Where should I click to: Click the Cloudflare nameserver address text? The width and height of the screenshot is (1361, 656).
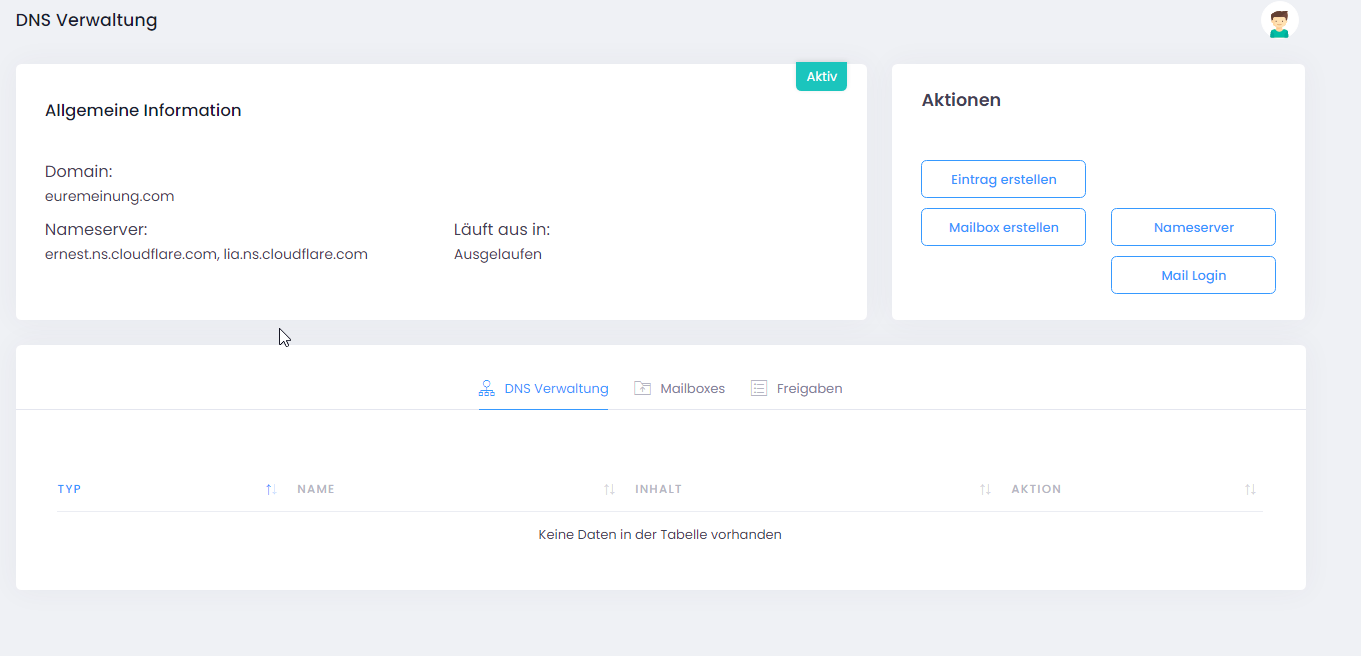click(x=206, y=254)
